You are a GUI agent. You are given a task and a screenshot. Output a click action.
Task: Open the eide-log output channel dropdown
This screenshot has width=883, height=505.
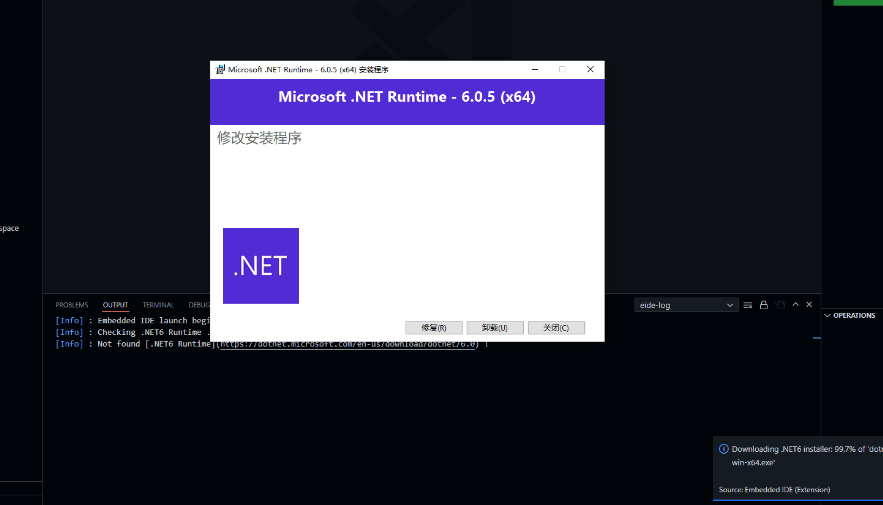686,305
